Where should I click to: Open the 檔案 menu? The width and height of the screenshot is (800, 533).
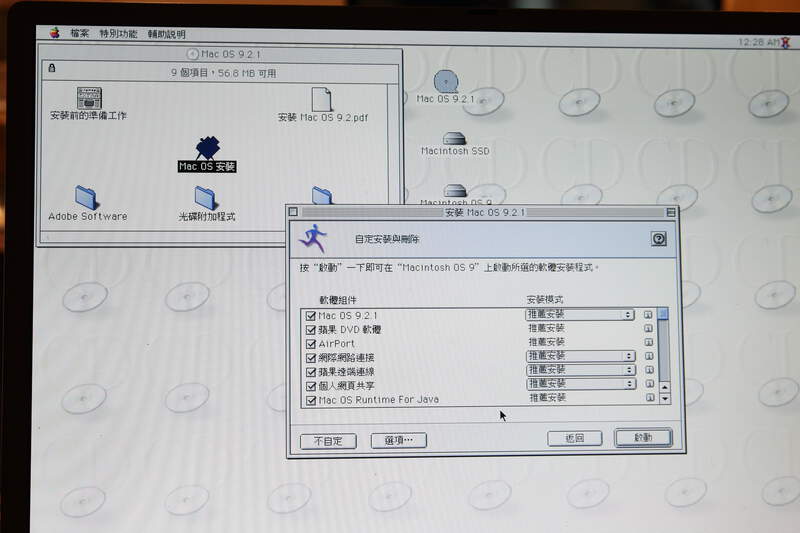pyautogui.click(x=79, y=34)
